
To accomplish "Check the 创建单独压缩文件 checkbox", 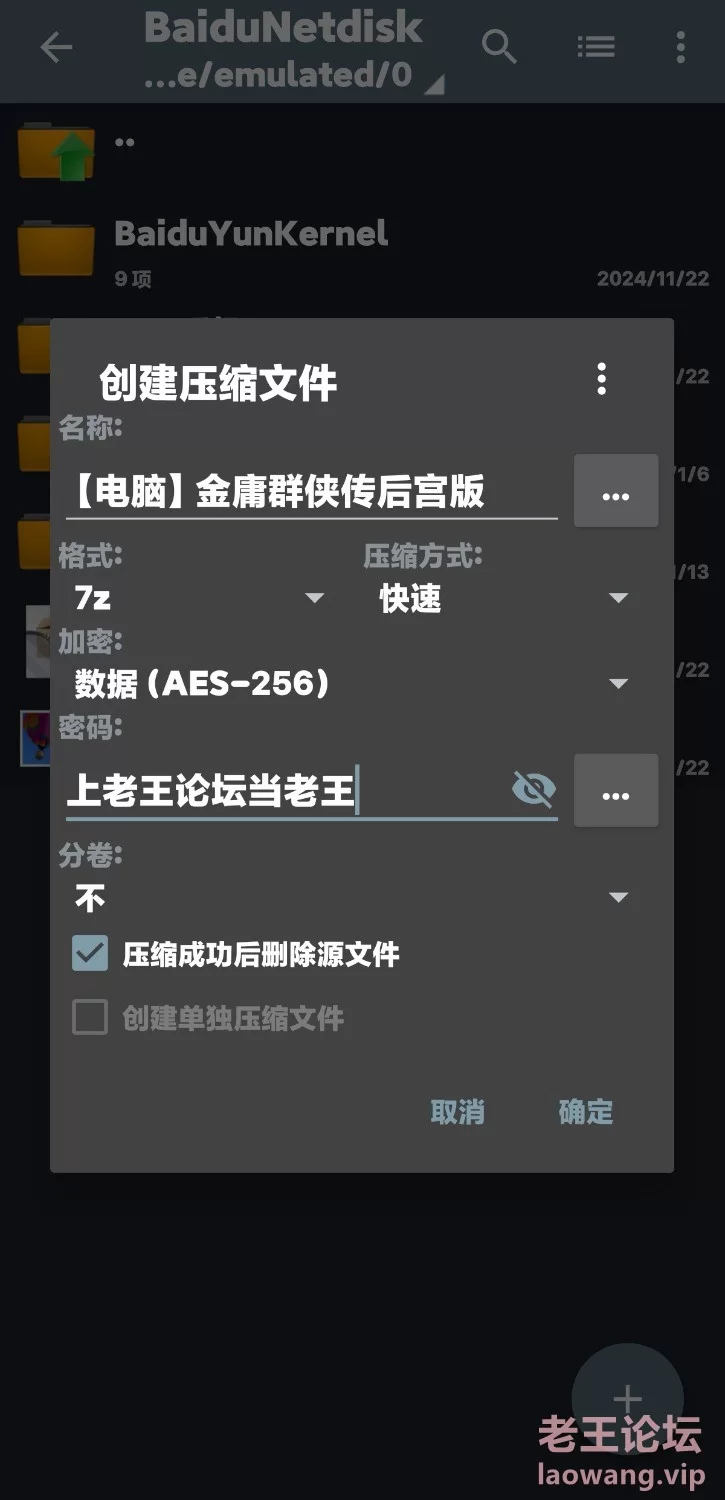I will click(90, 1018).
